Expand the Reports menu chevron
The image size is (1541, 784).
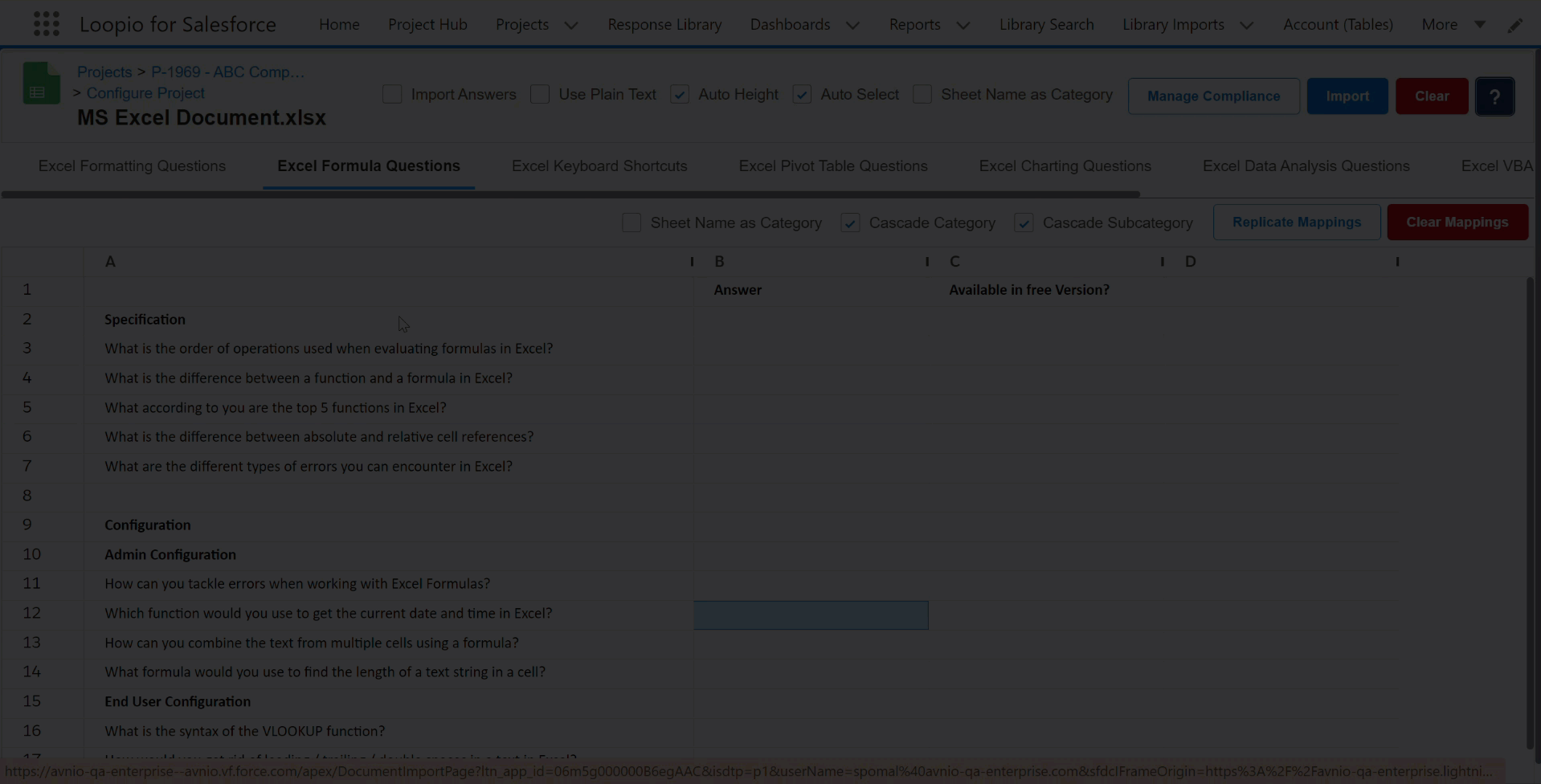963,25
